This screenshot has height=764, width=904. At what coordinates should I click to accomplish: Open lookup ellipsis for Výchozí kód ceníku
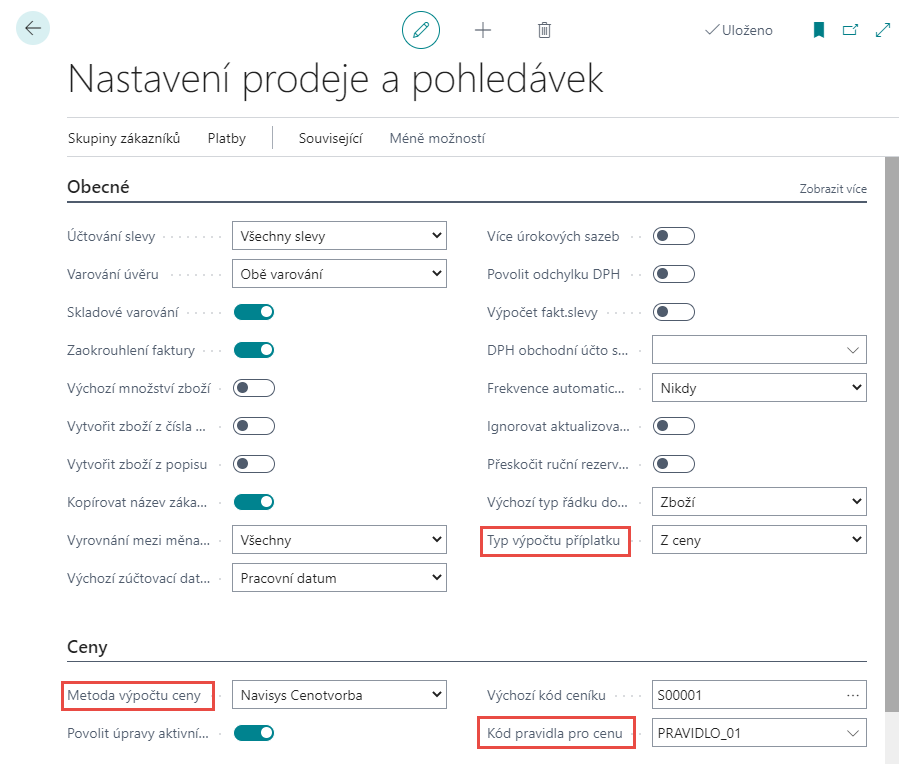[x=853, y=695]
